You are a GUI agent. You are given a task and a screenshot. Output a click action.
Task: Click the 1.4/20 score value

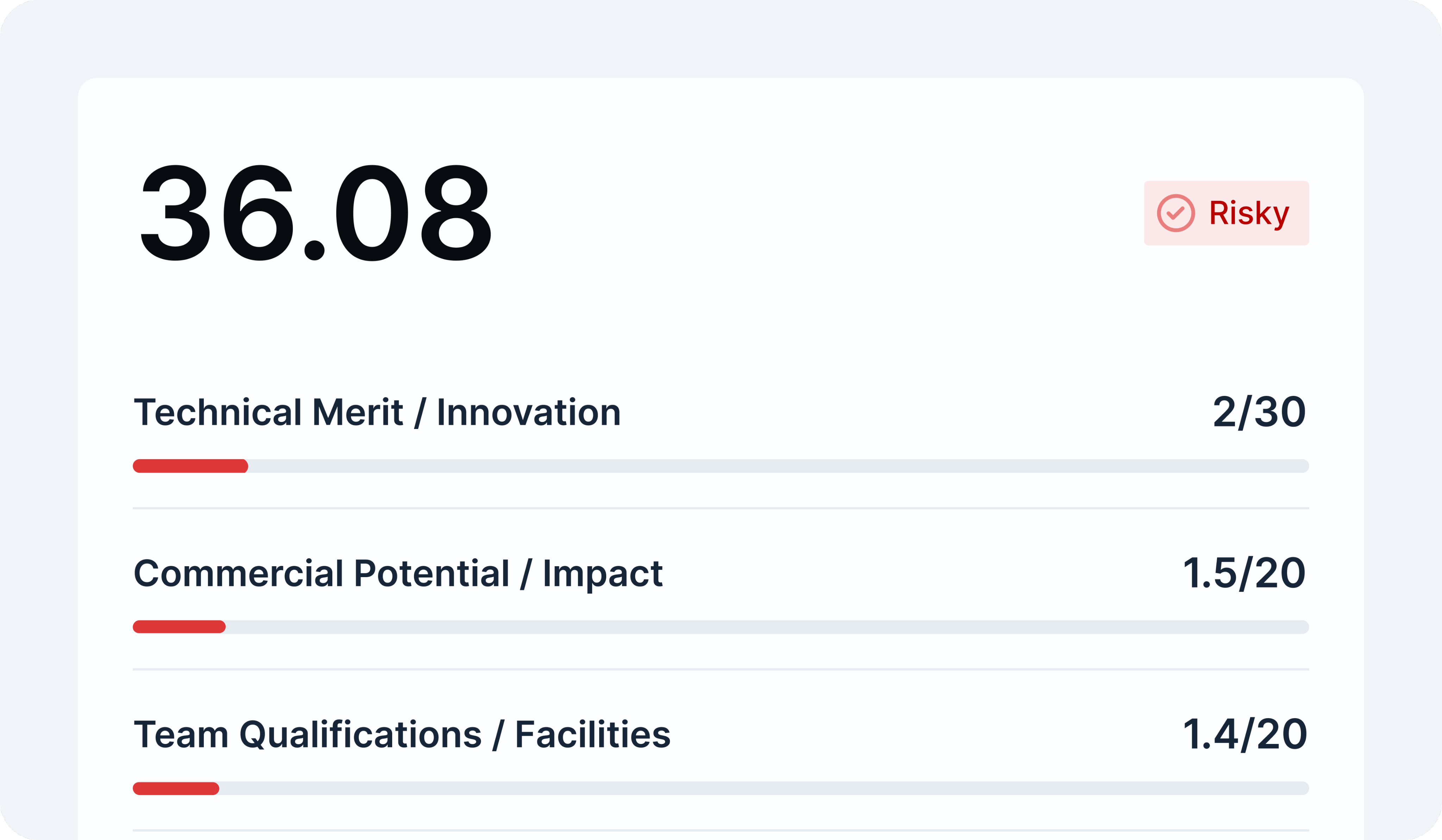coord(1244,734)
